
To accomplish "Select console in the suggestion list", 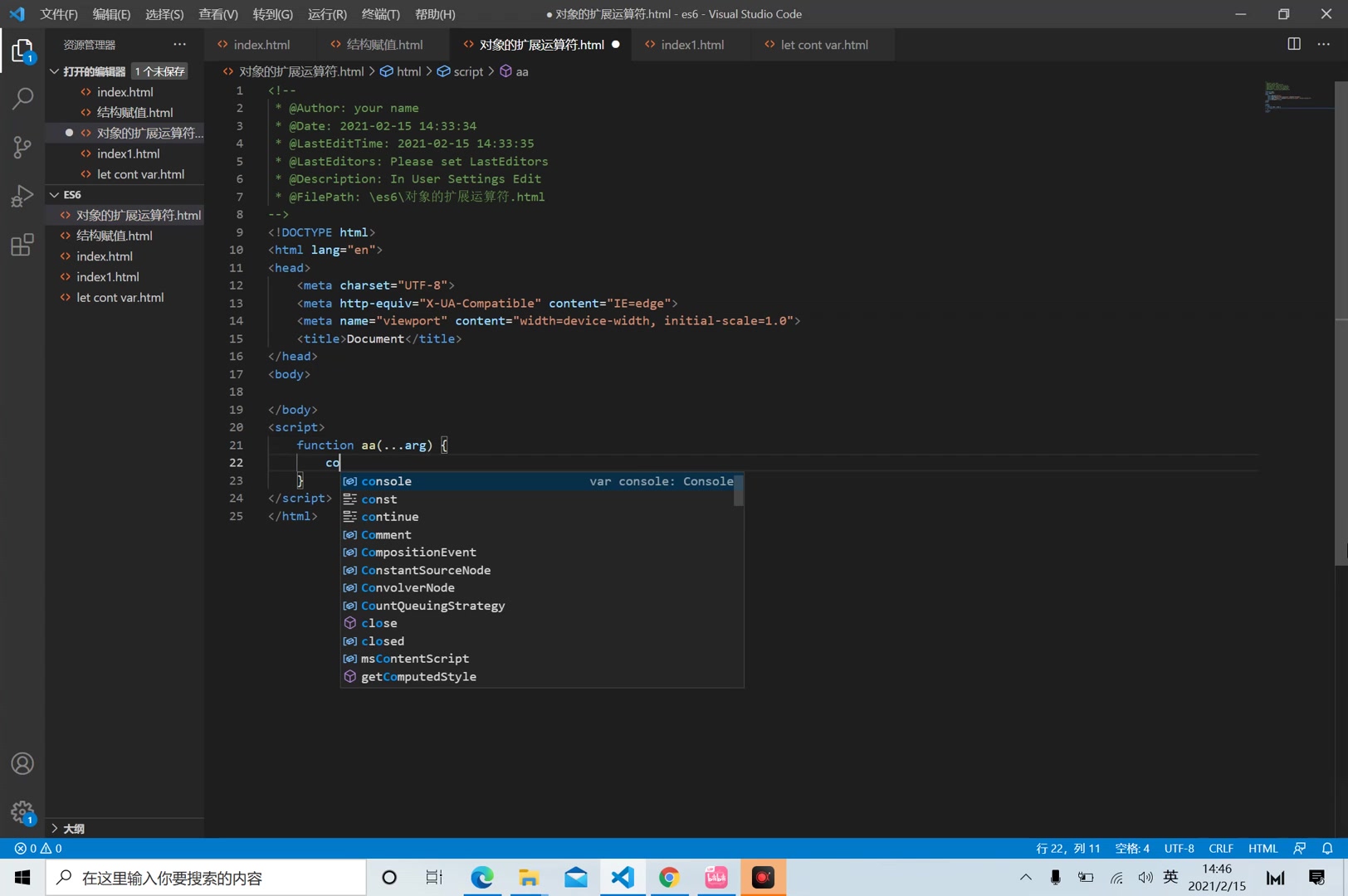I will (x=538, y=481).
